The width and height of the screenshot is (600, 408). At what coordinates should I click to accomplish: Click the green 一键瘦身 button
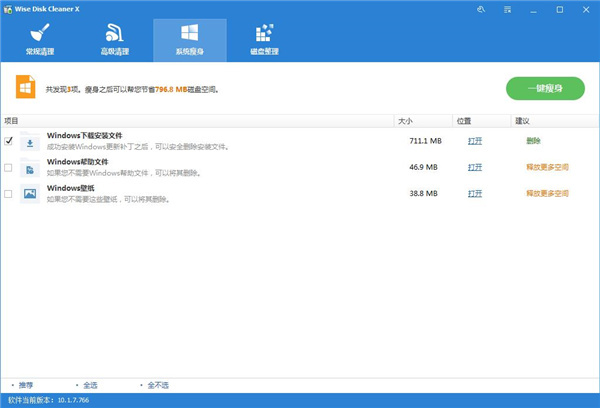tap(545, 88)
